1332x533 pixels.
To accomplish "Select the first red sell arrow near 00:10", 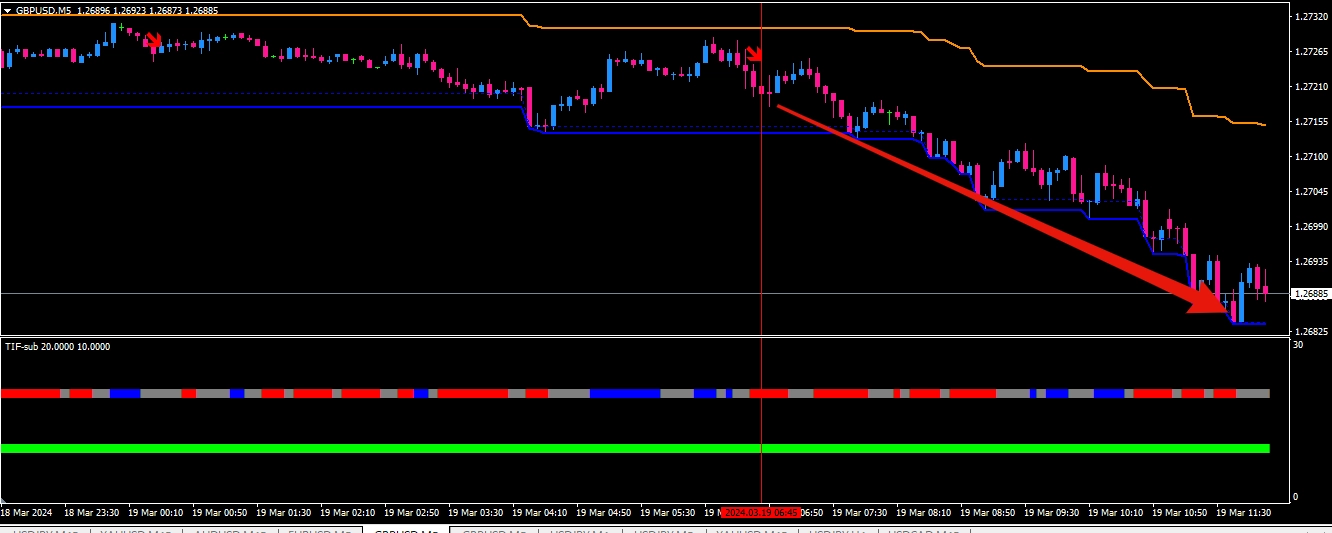I will pos(154,40).
